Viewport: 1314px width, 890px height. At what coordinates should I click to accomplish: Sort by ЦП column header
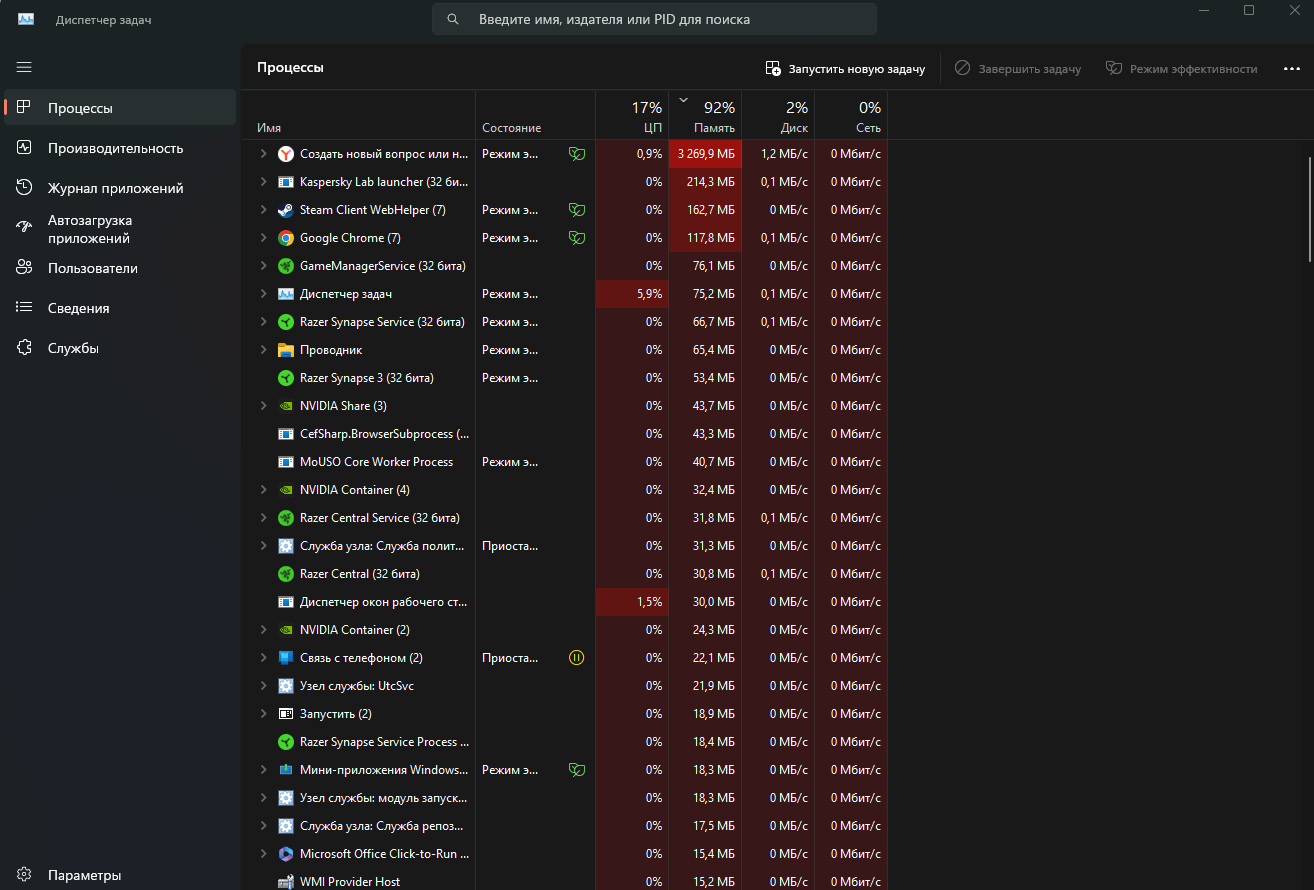click(x=632, y=116)
